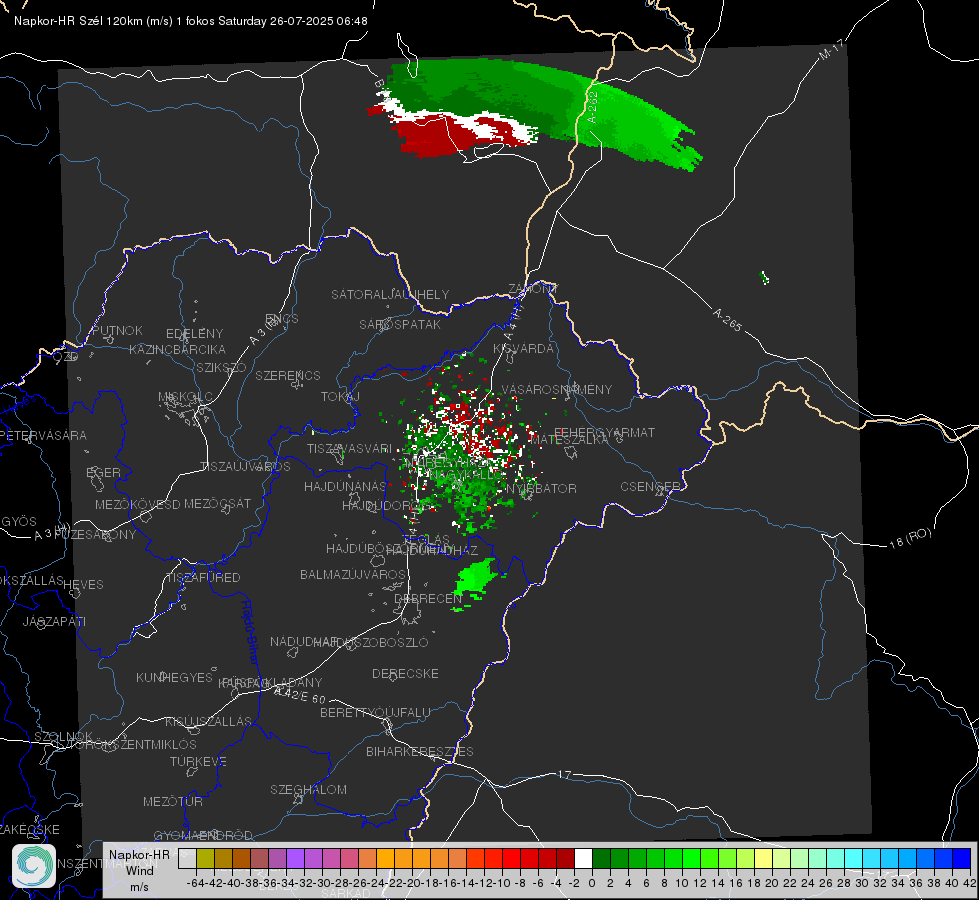Click the swirl logo icon in the bottom-left corner
Viewport: 979px width, 900px height.
click(x=34, y=866)
